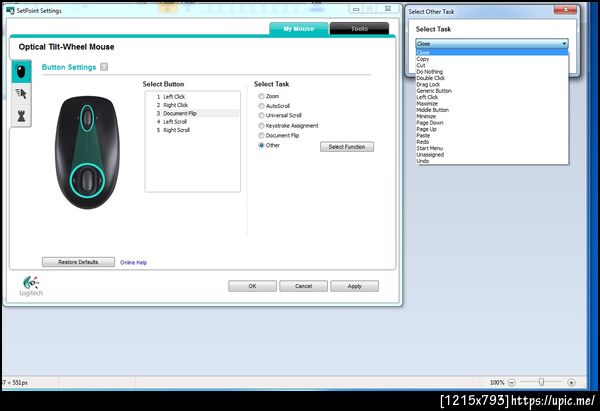Open the game settings chess-piece icon
Viewport: 600px width, 411px height.
coord(21,116)
